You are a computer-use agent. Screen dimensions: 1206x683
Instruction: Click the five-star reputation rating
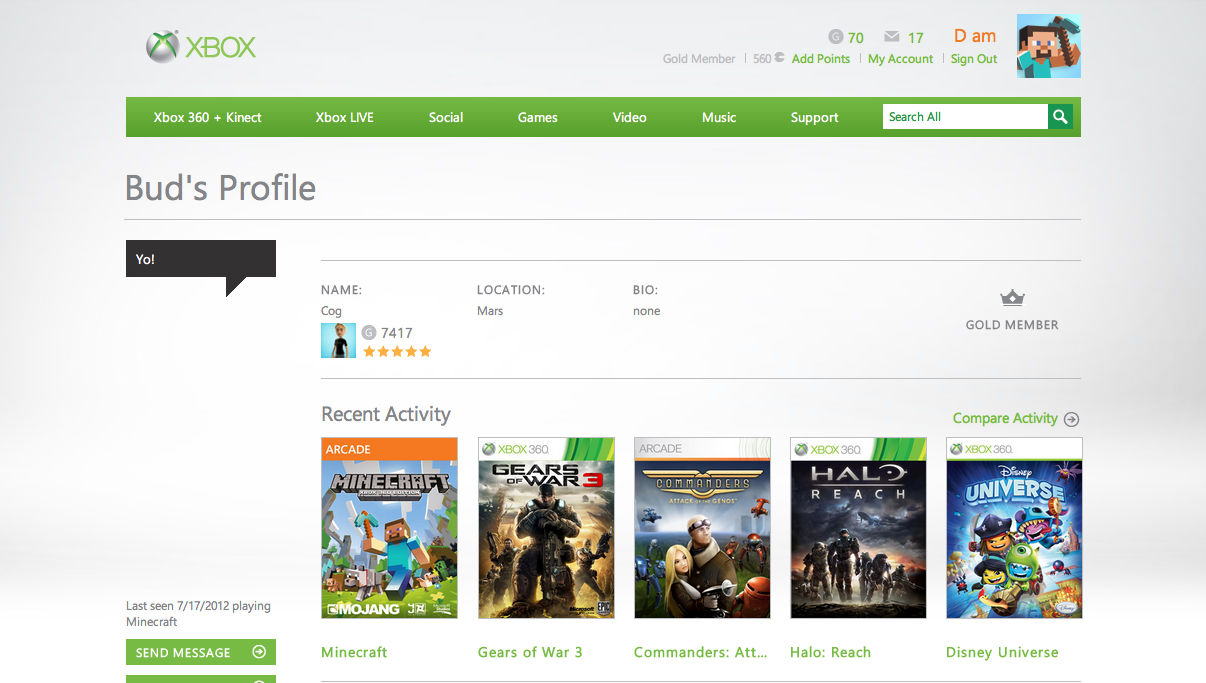(x=397, y=352)
